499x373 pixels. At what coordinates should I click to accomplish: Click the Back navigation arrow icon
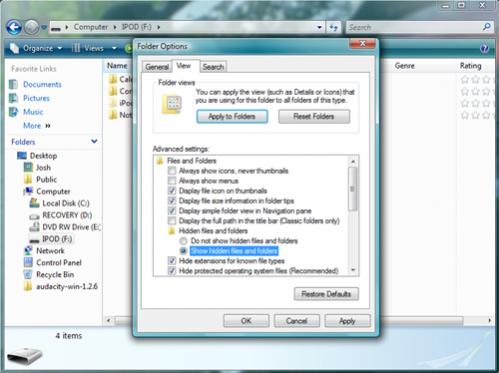coord(14,27)
